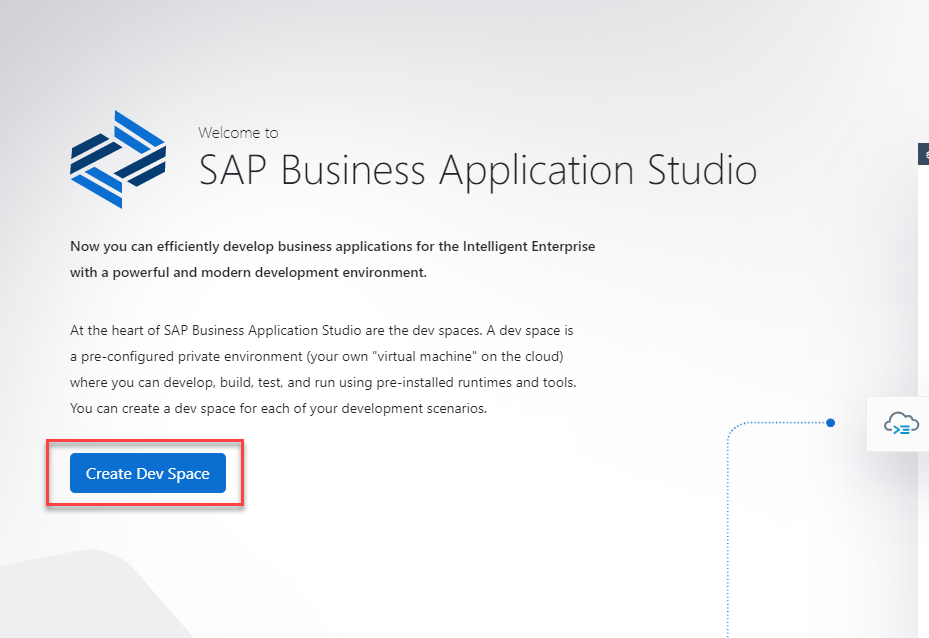Click the cloud icon inside the white card
The image size is (929, 638).
click(x=899, y=424)
